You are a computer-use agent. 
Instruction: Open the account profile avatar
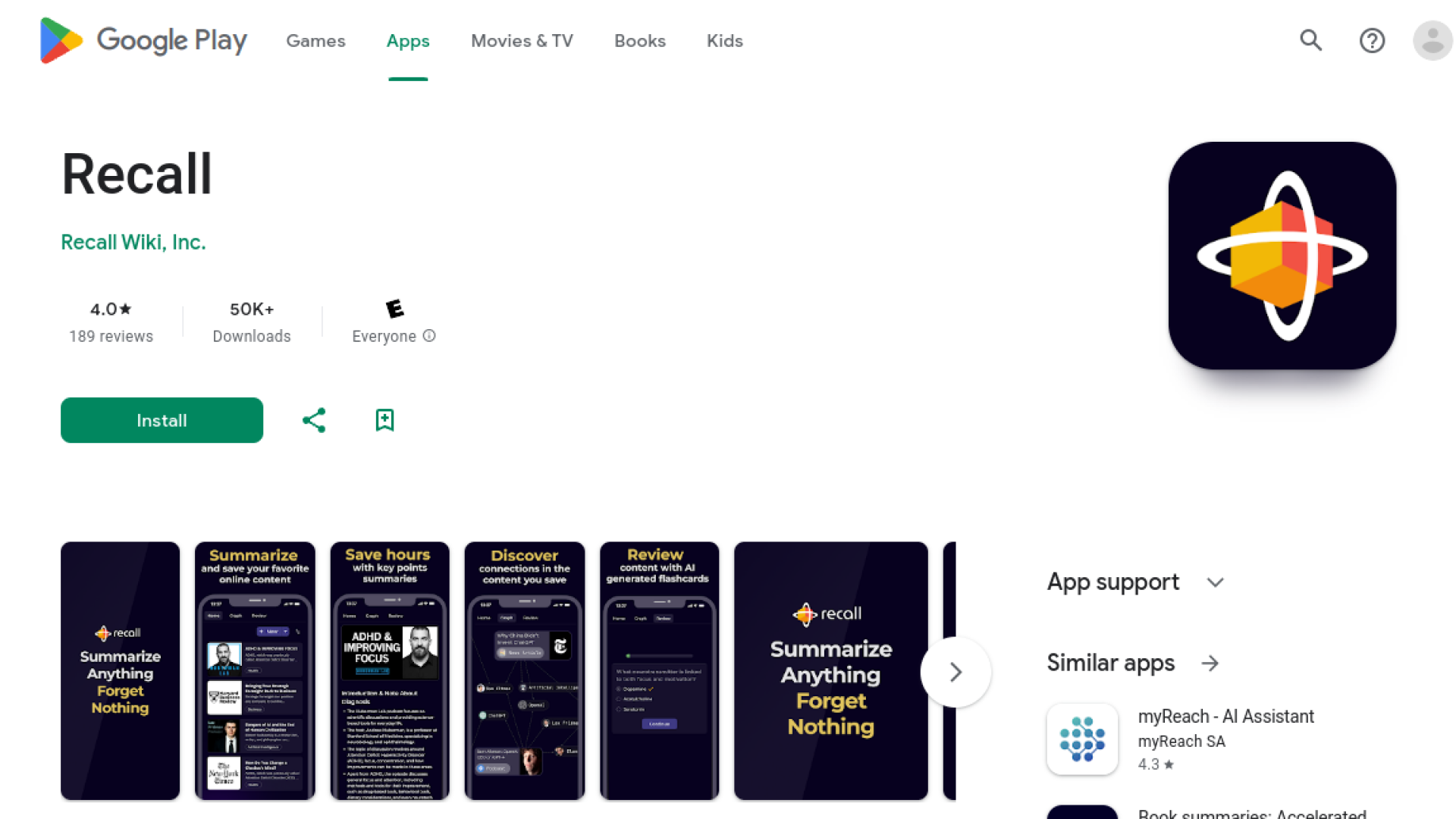[1432, 40]
